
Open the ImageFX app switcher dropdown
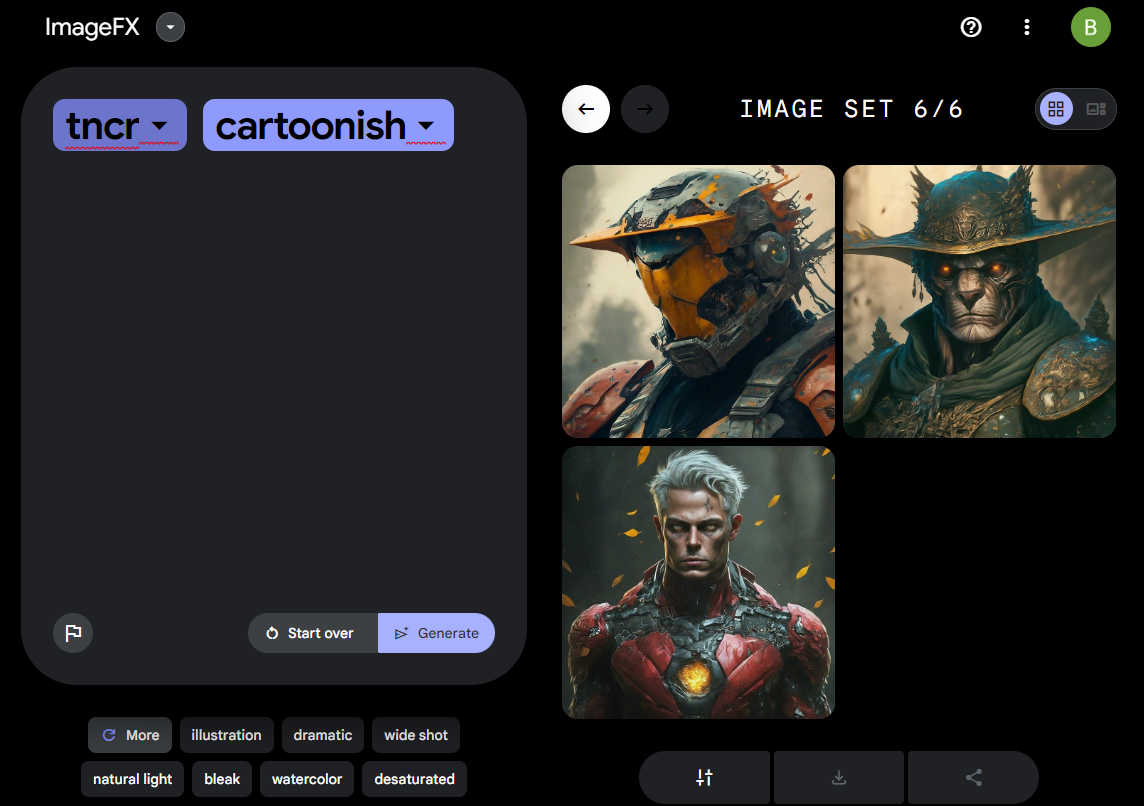pos(170,28)
